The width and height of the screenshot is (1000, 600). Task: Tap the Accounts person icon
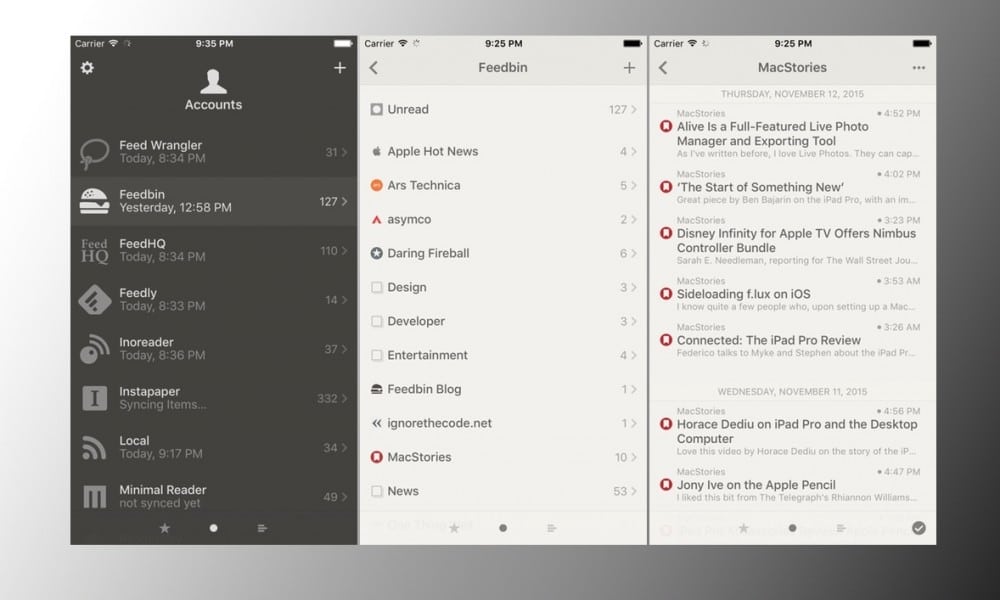point(213,81)
